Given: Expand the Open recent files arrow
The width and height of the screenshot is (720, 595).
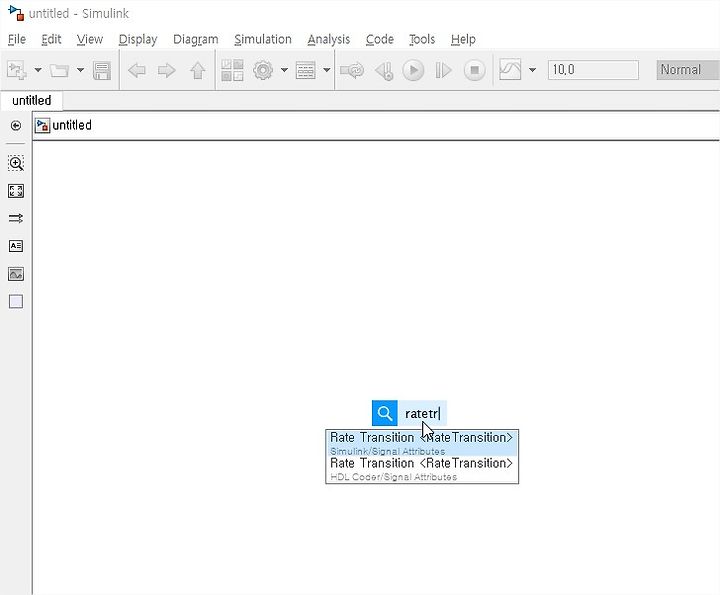Looking at the screenshot, I should click(x=80, y=70).
